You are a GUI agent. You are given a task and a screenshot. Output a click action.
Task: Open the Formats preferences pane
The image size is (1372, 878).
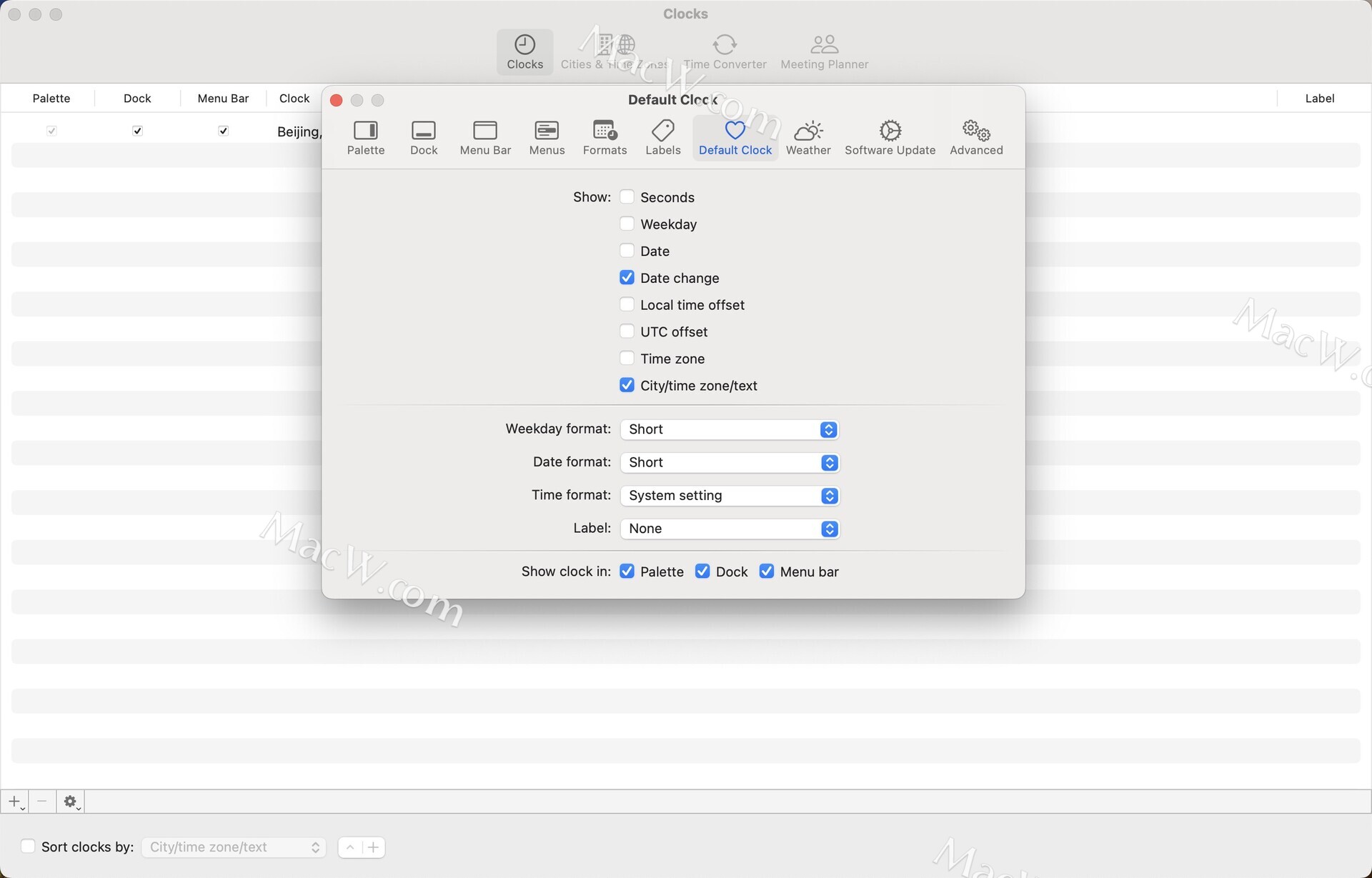click(x=605, y=138)
